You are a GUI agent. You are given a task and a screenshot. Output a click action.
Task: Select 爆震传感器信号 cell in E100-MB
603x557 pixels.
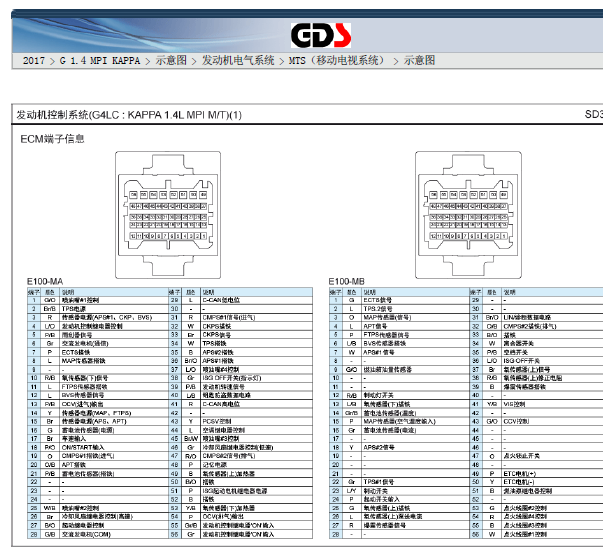[x=415, y=525]
